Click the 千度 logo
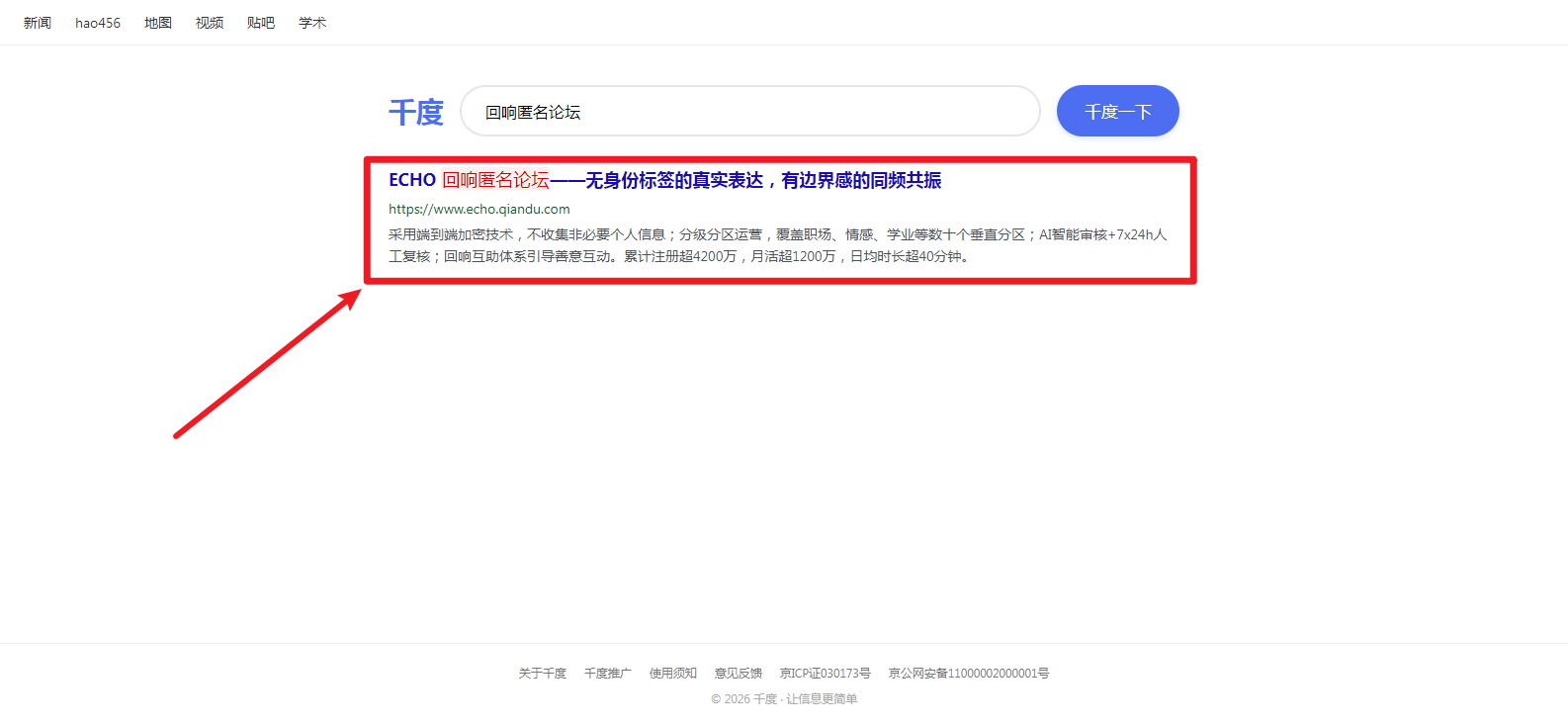The image size is (1568, 727). point(416,112)
